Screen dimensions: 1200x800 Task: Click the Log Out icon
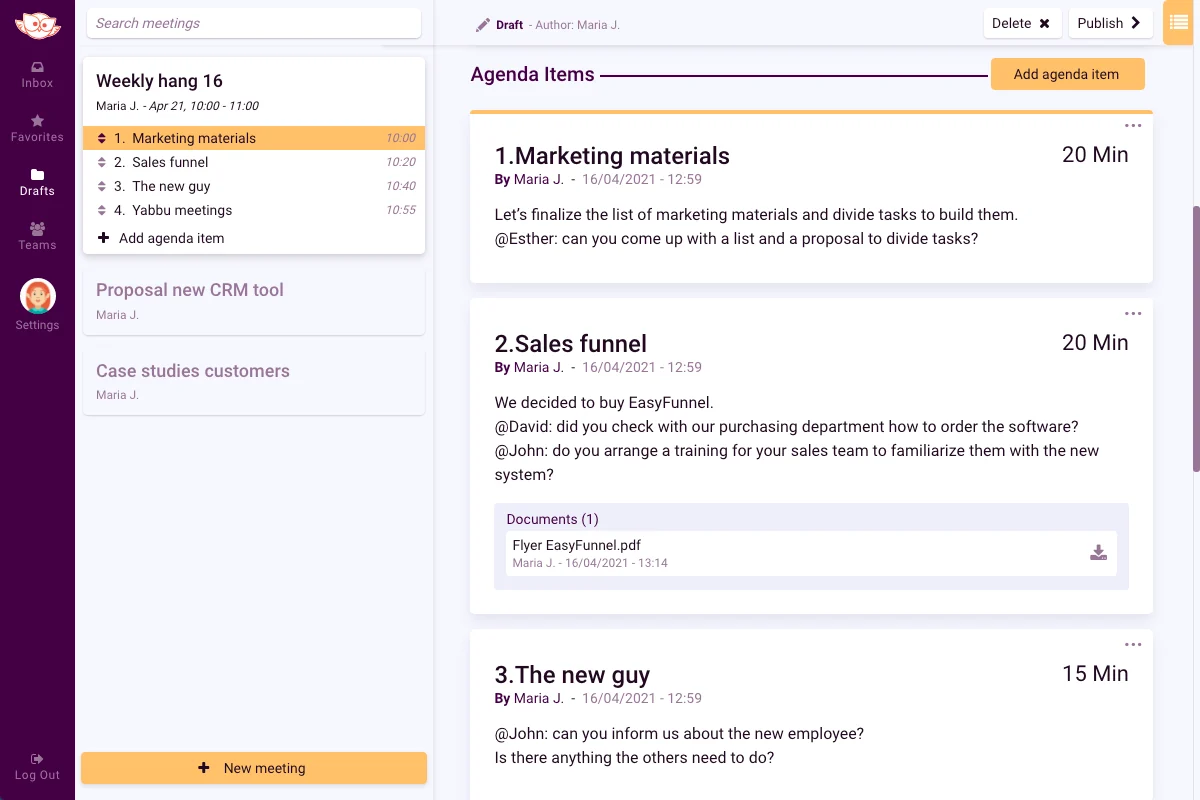(x=37, y=759)
